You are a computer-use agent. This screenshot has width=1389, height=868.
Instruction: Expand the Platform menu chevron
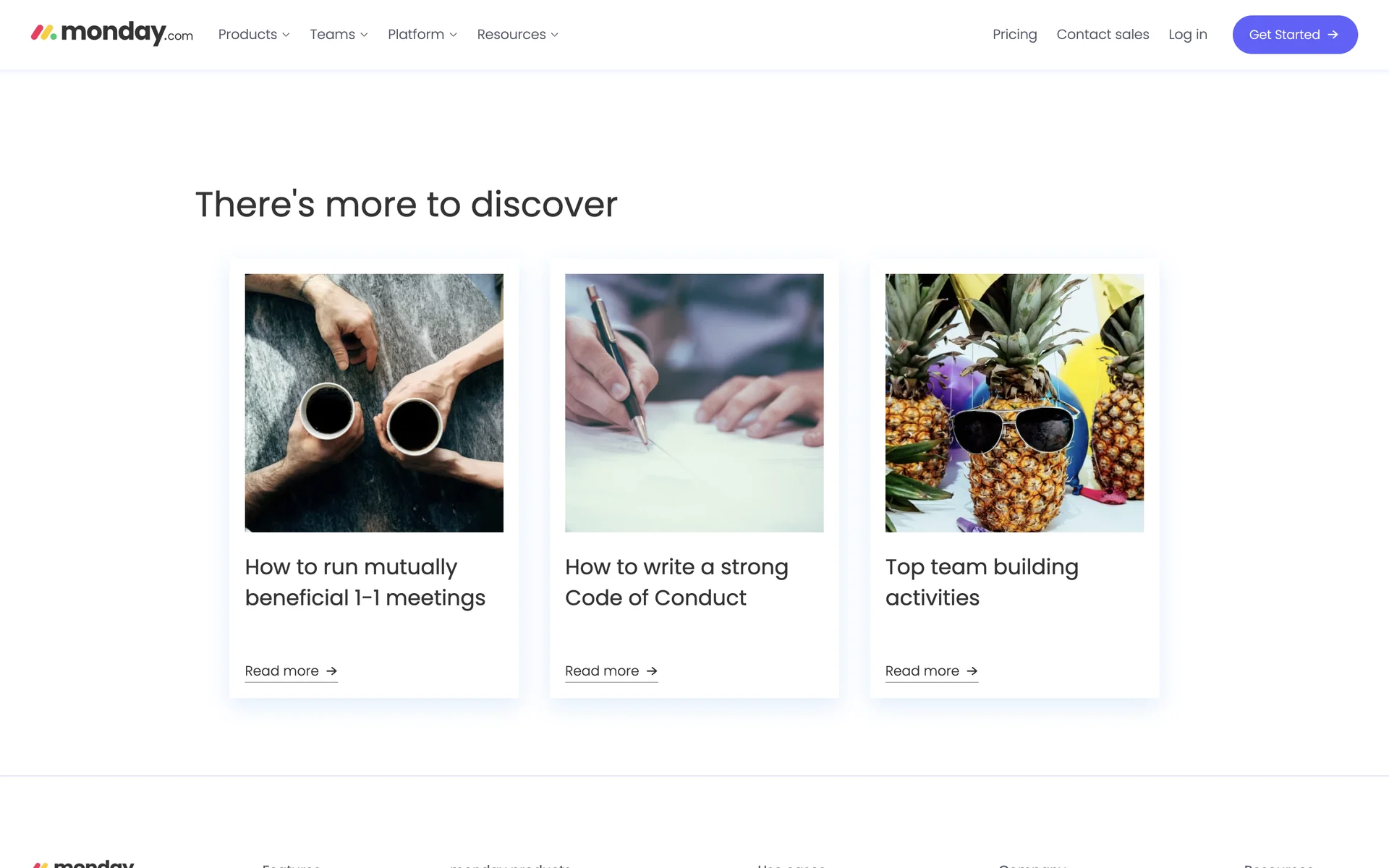click(453, 35)
